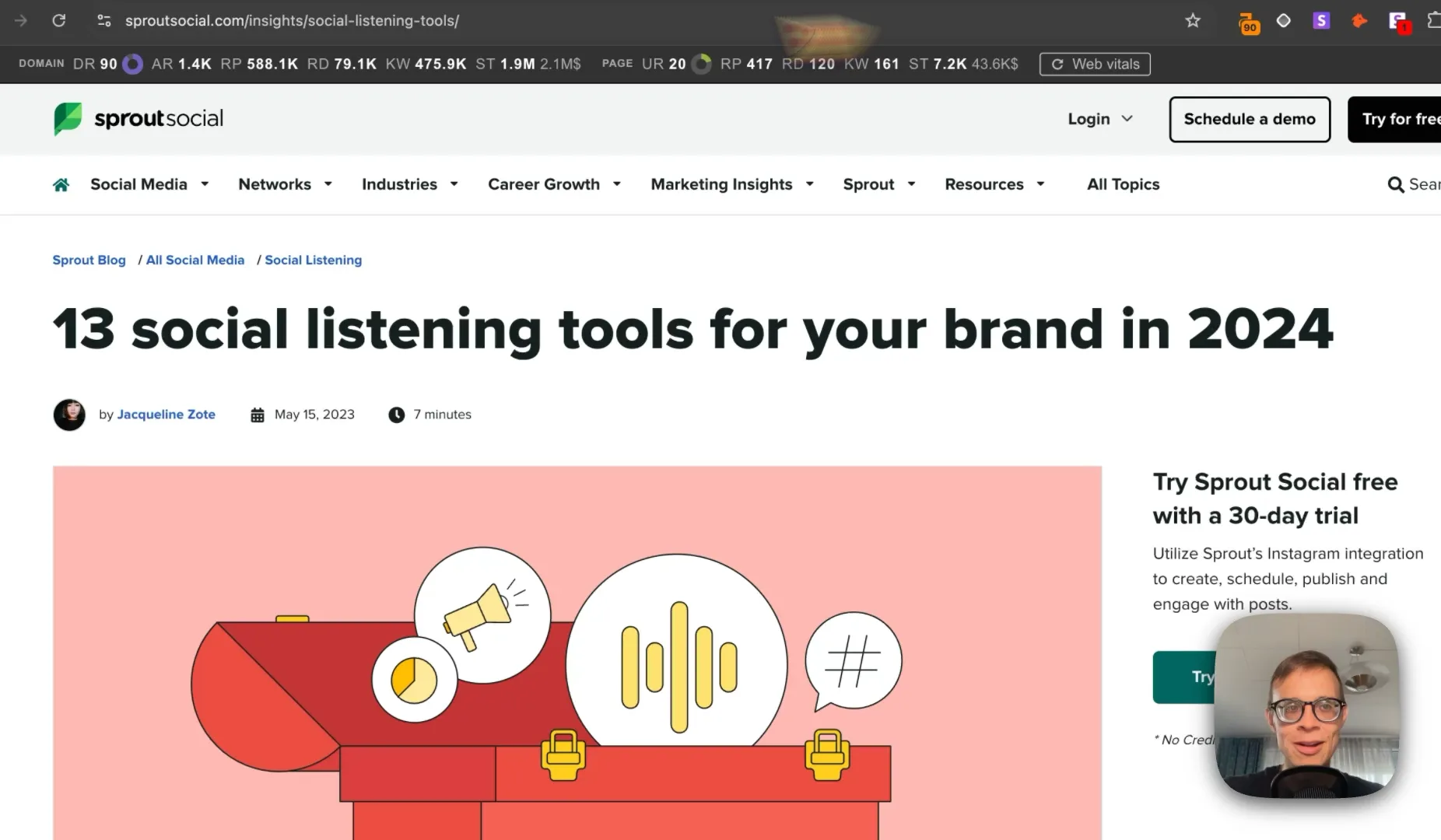Click the Try for free button
This screenshot has height=840, width=1441.
pyautogui.click(x=1394, y=119)
